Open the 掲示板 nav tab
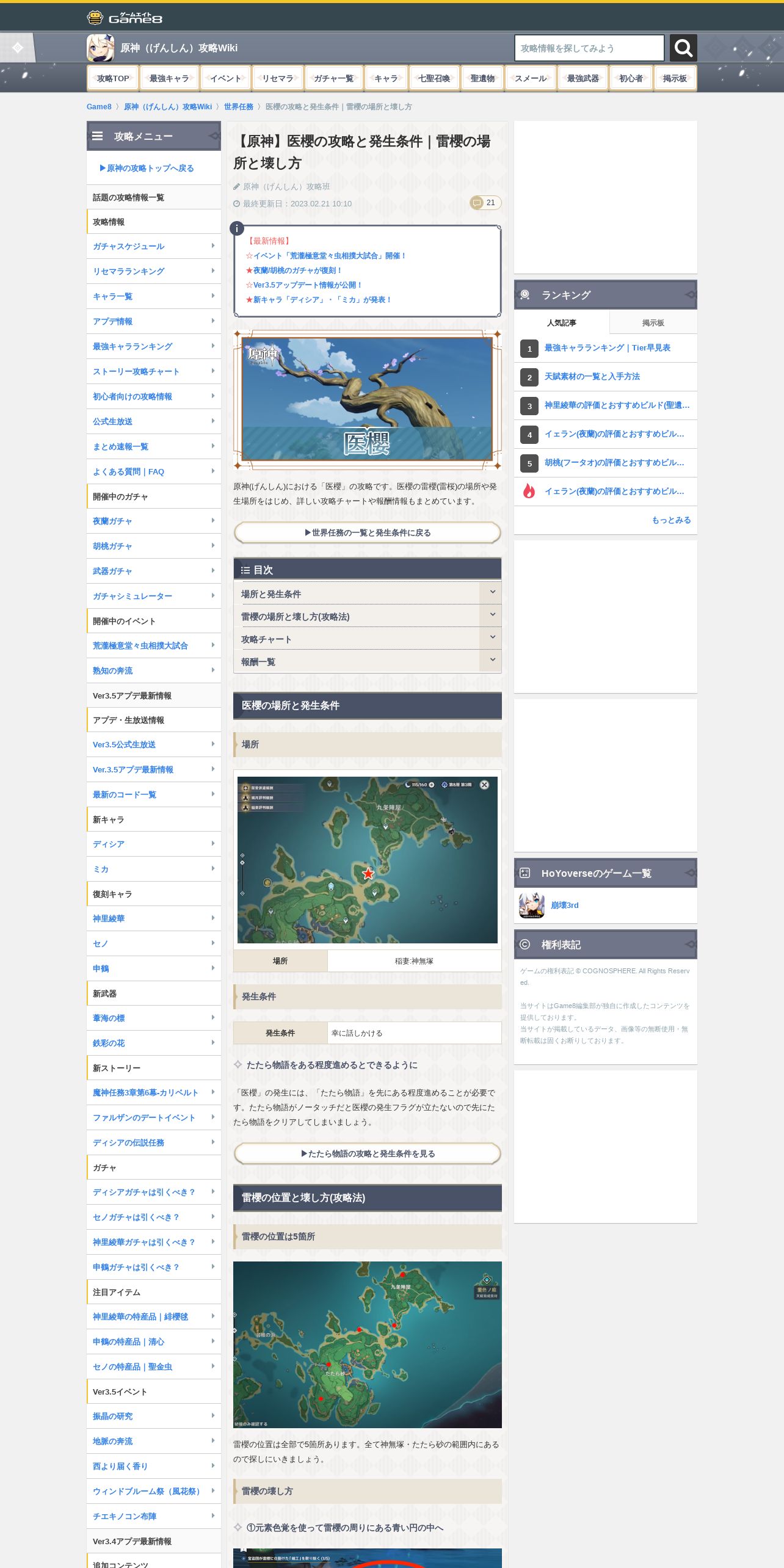The width and height of the screenshot is (784, 1568). click(675, 78)
